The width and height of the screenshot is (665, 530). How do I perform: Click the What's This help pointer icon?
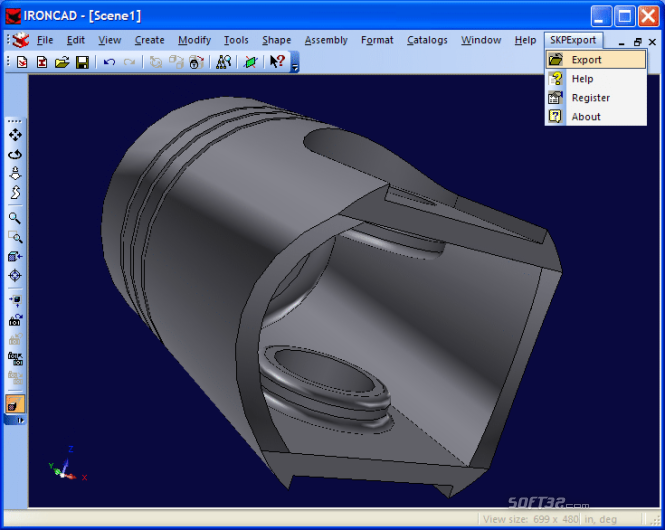click(x=277, y=62)
